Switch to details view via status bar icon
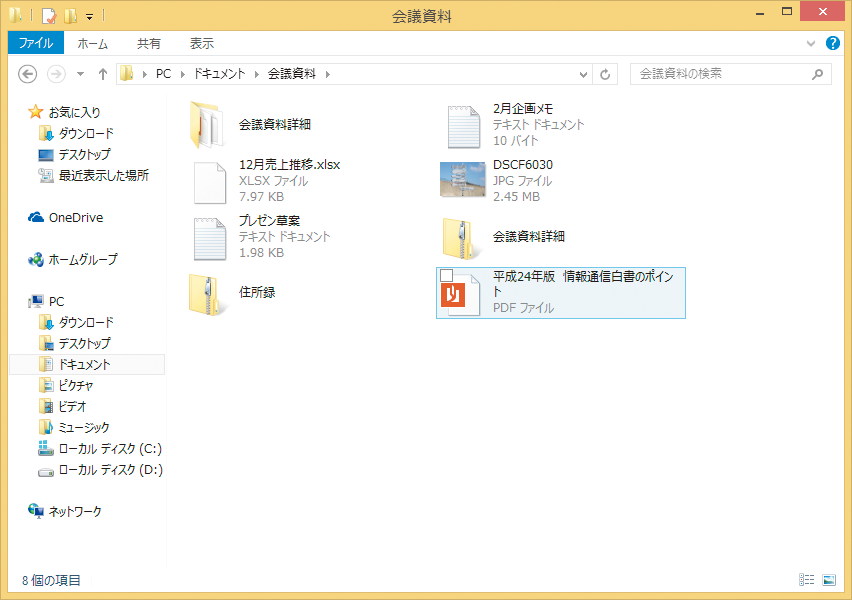 point(806,580)
